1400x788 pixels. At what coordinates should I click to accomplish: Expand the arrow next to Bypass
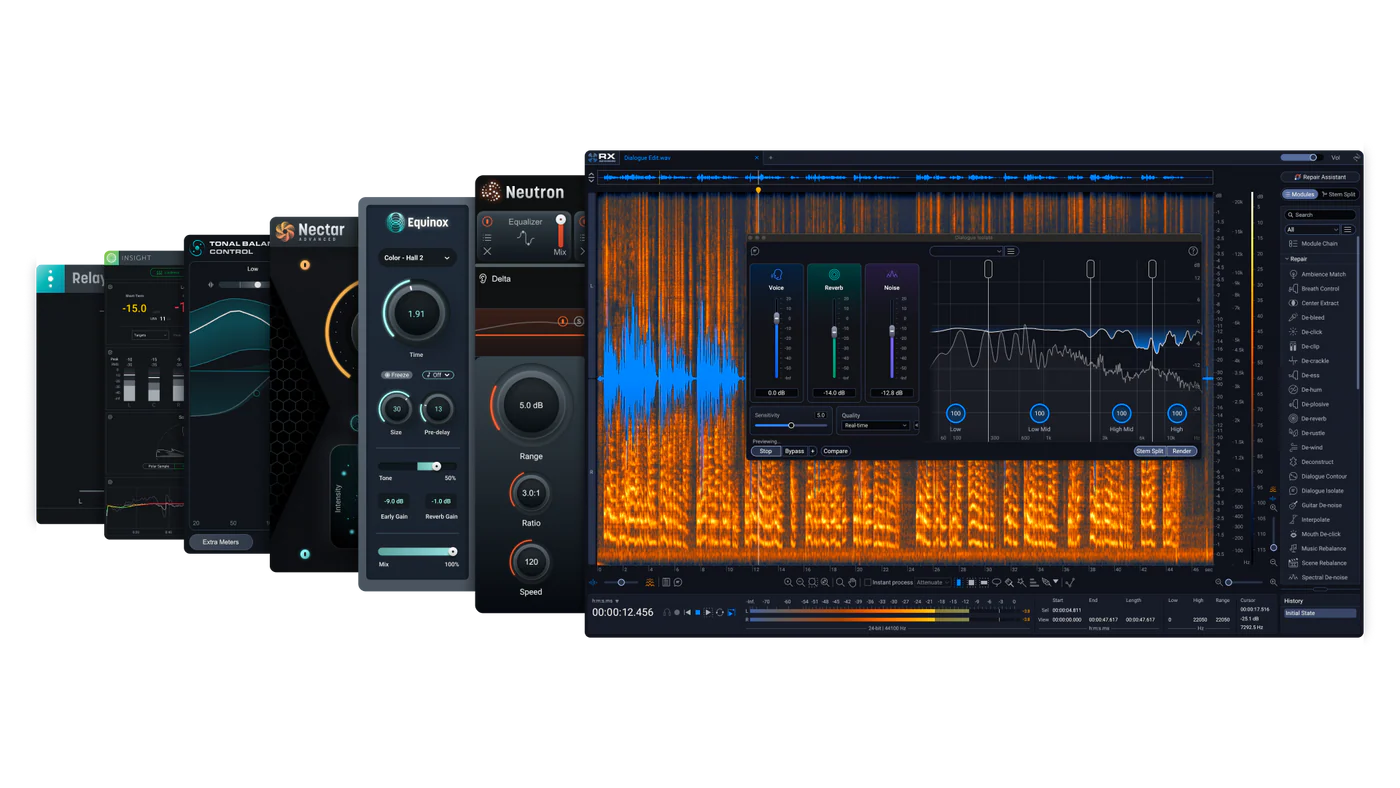point(813,451)
